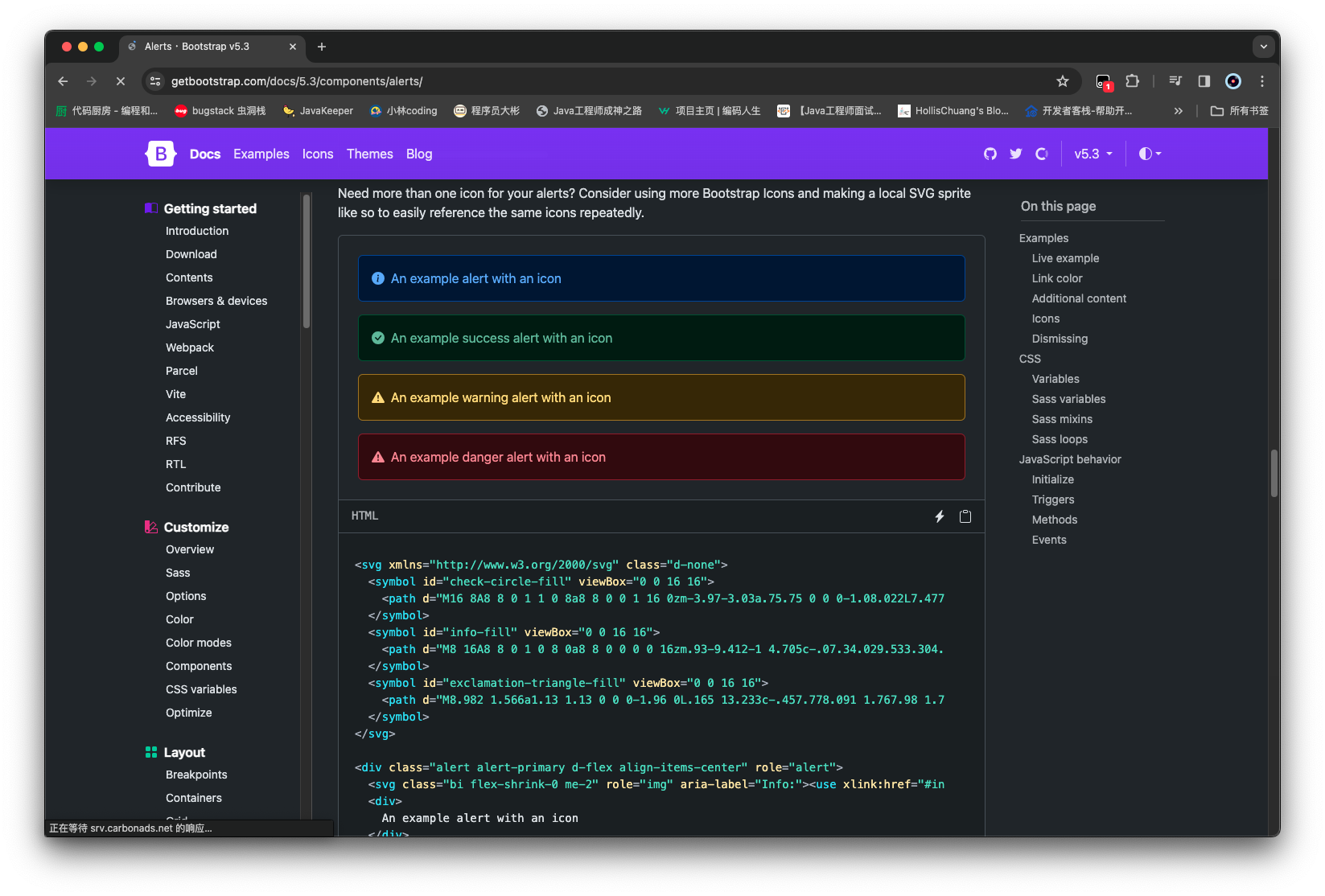
Task: Open the Accessibility sidebar link
Action: click(198, 417)
